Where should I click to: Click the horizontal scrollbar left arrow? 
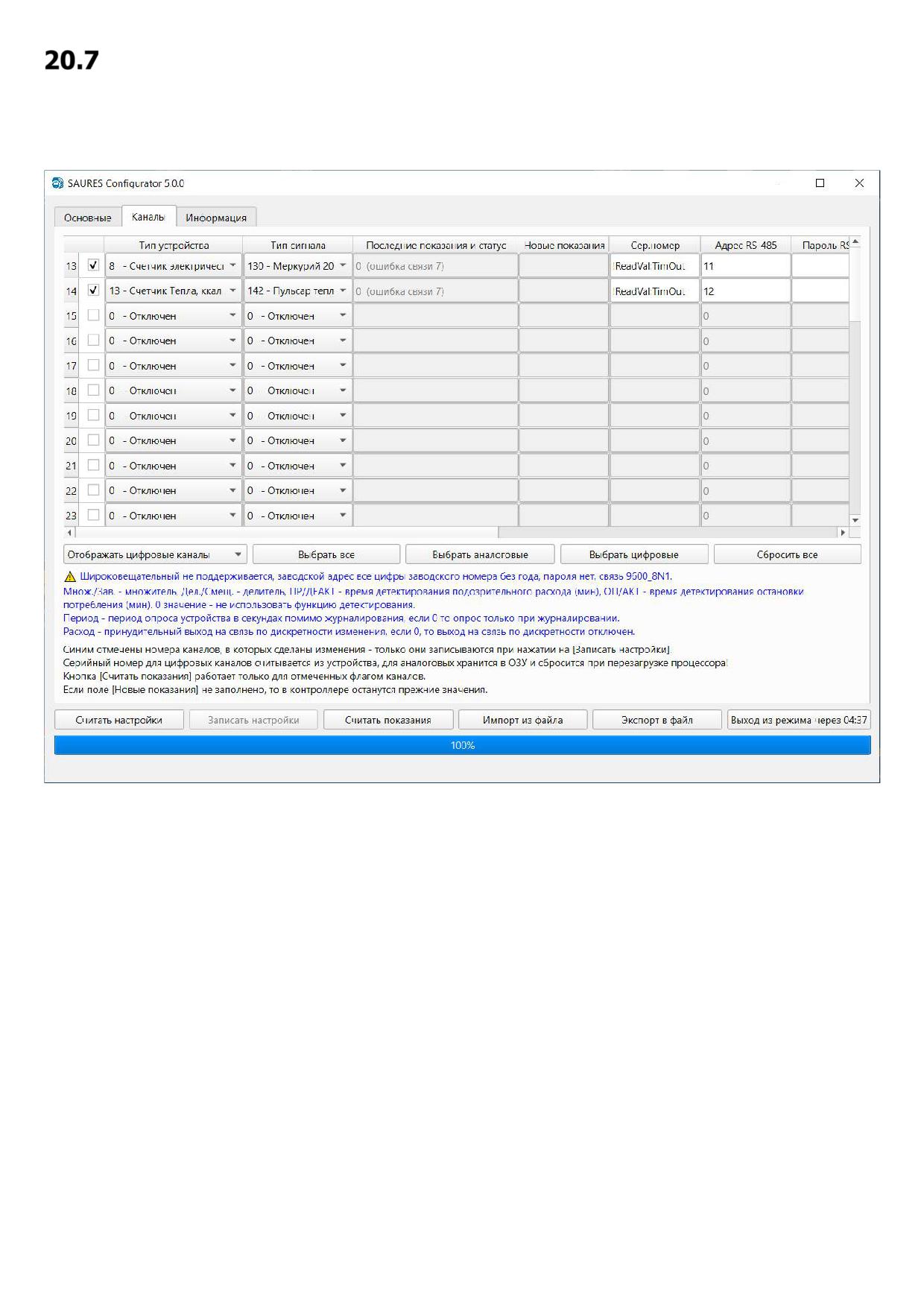click(70, 533)
